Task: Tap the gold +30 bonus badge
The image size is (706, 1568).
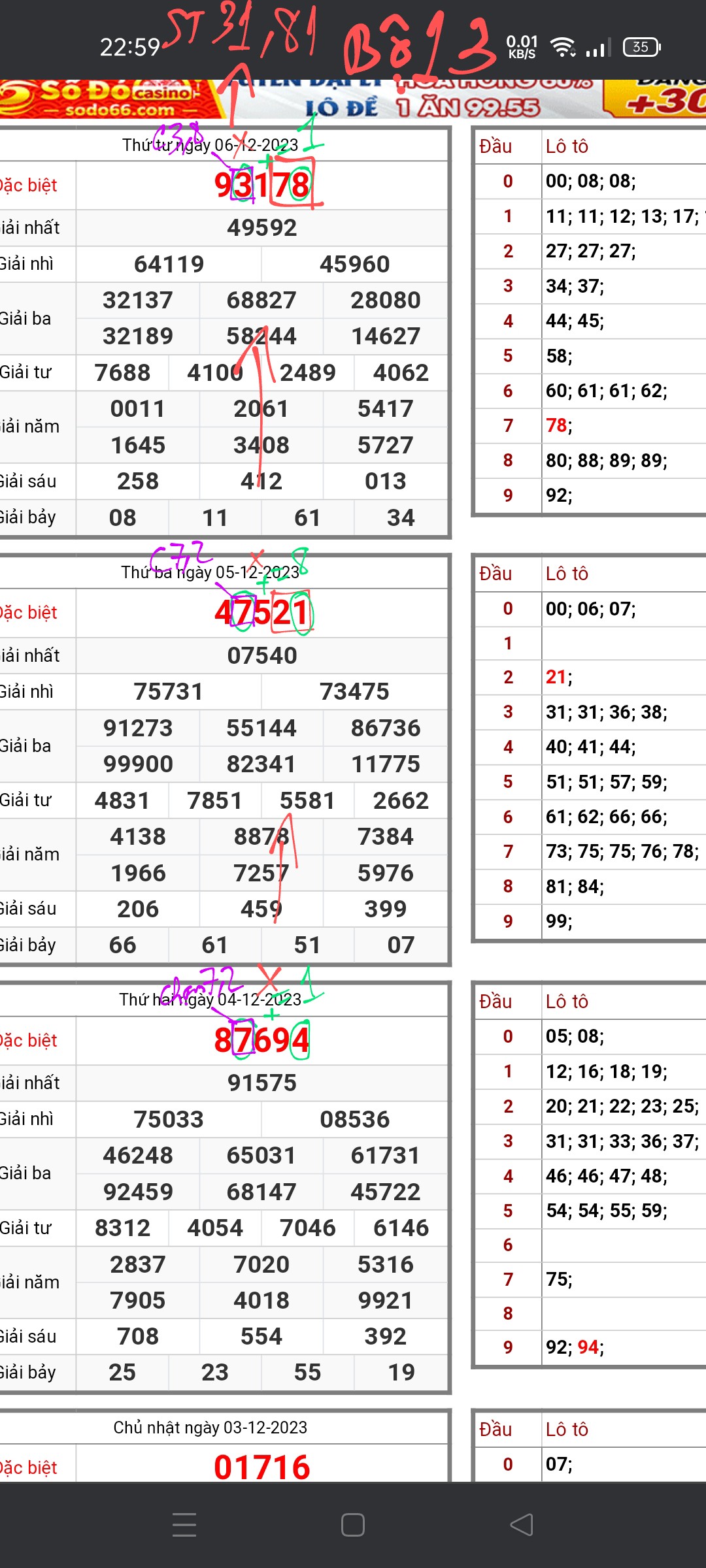Action: point(657,99)
